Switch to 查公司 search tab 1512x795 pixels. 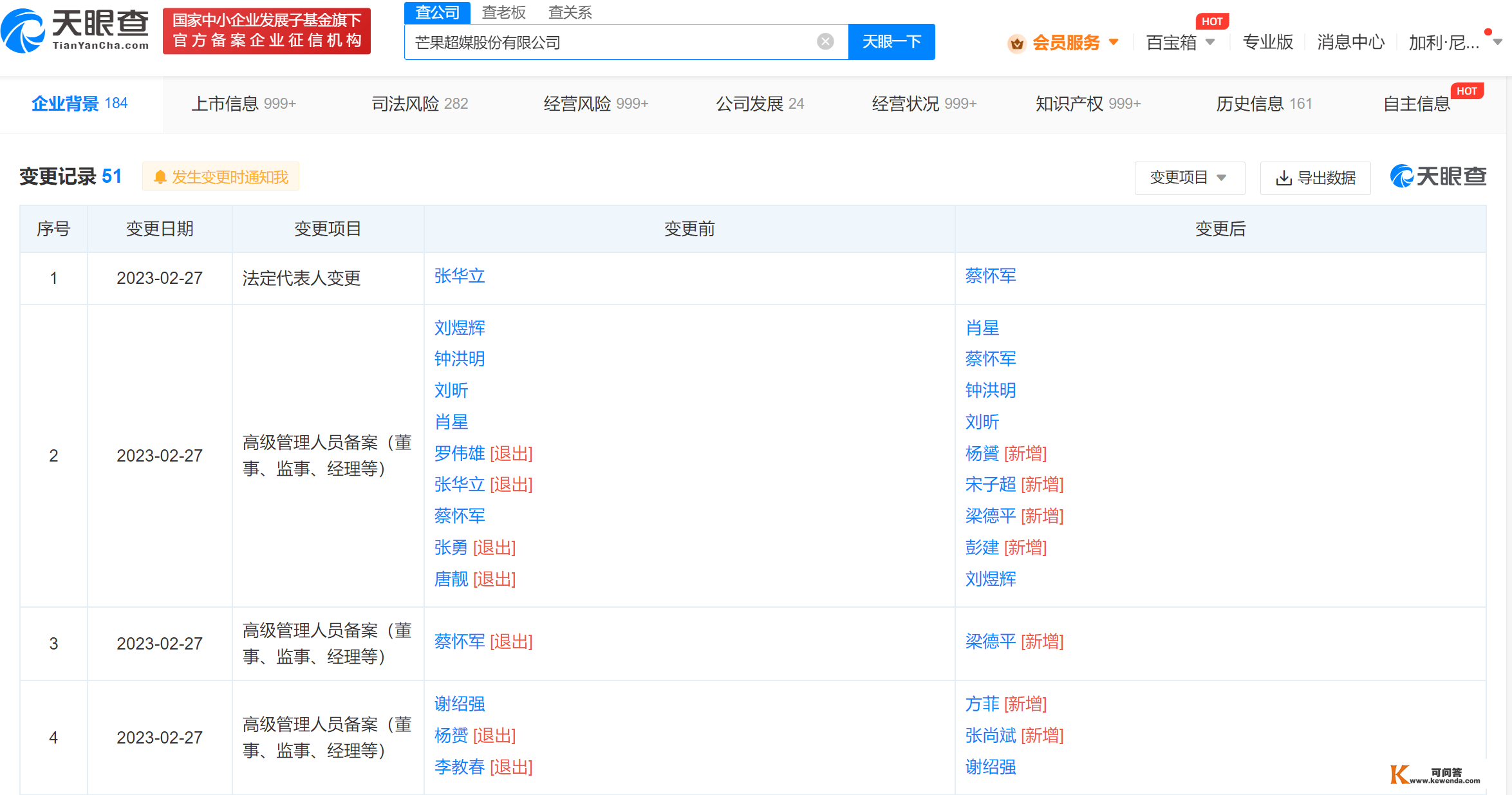pos(437,12)
